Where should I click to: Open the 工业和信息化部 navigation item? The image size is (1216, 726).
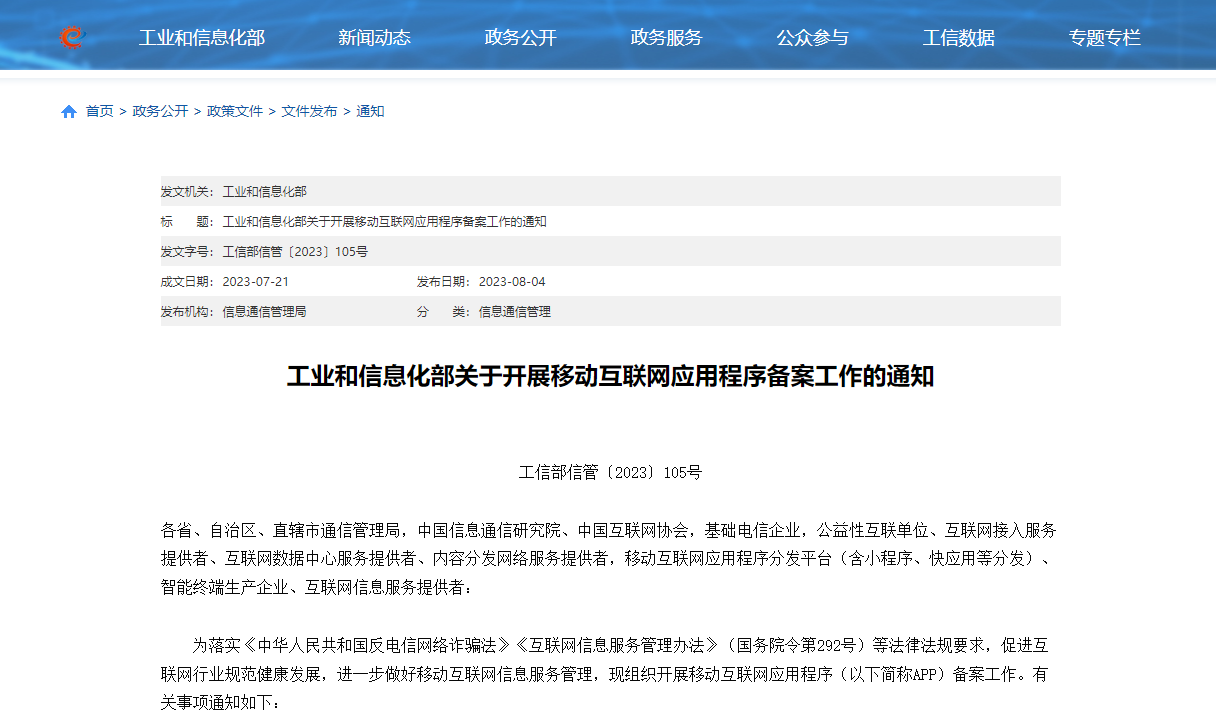point(201,38)
